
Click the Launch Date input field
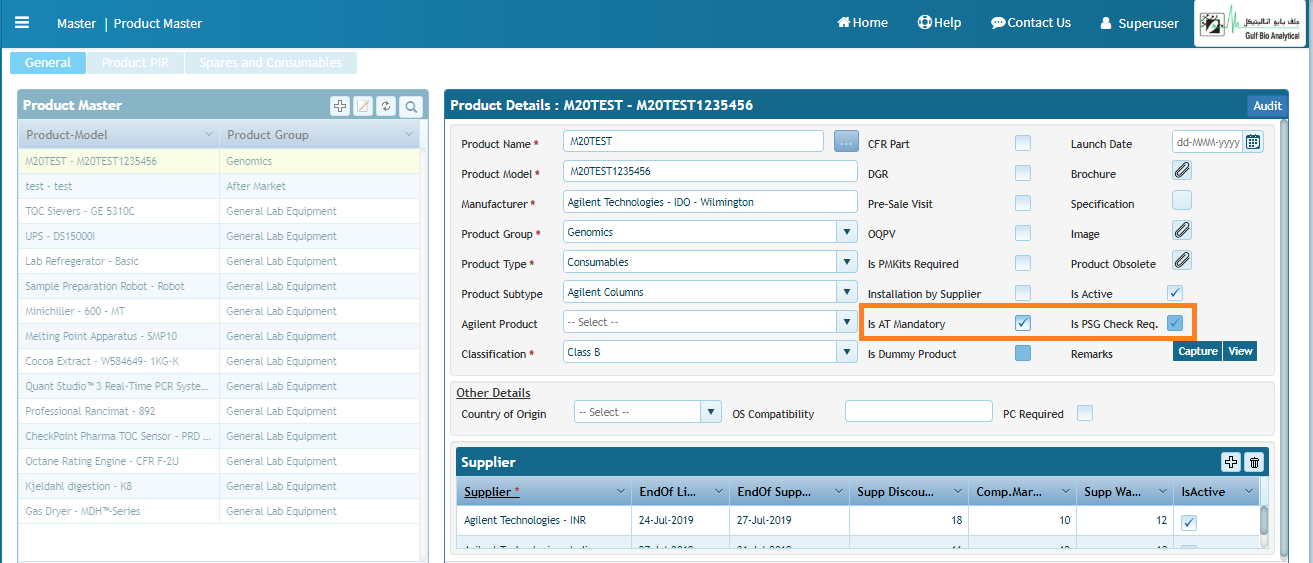click(1207, 142)
